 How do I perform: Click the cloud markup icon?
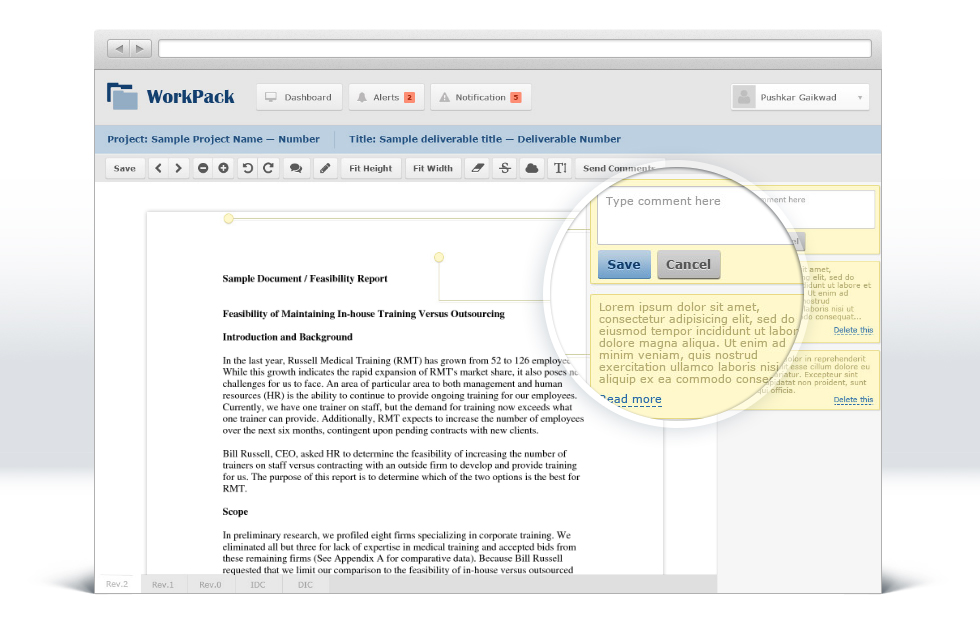coord(531,168)
